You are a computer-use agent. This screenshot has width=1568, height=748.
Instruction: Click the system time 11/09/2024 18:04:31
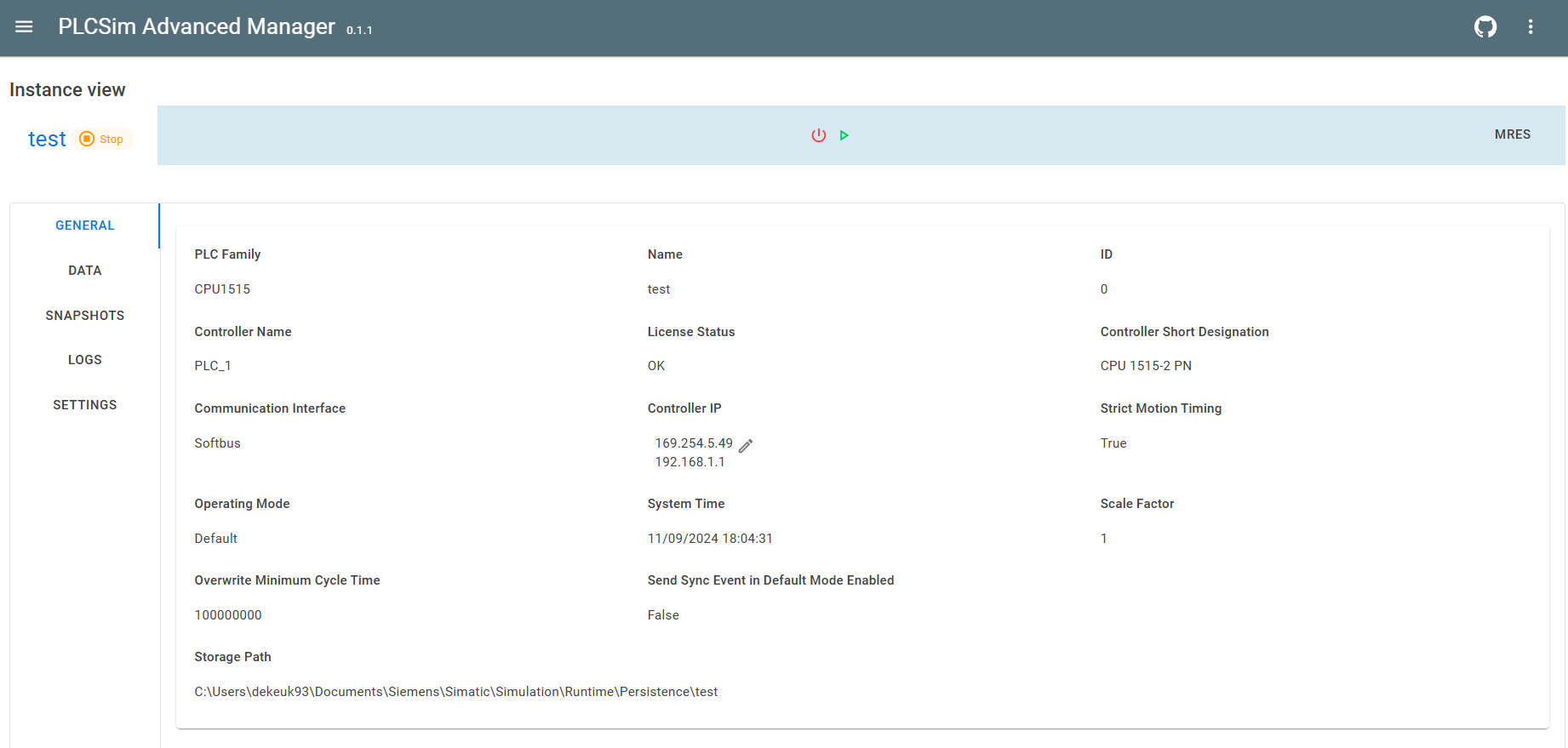pos(710,539)
